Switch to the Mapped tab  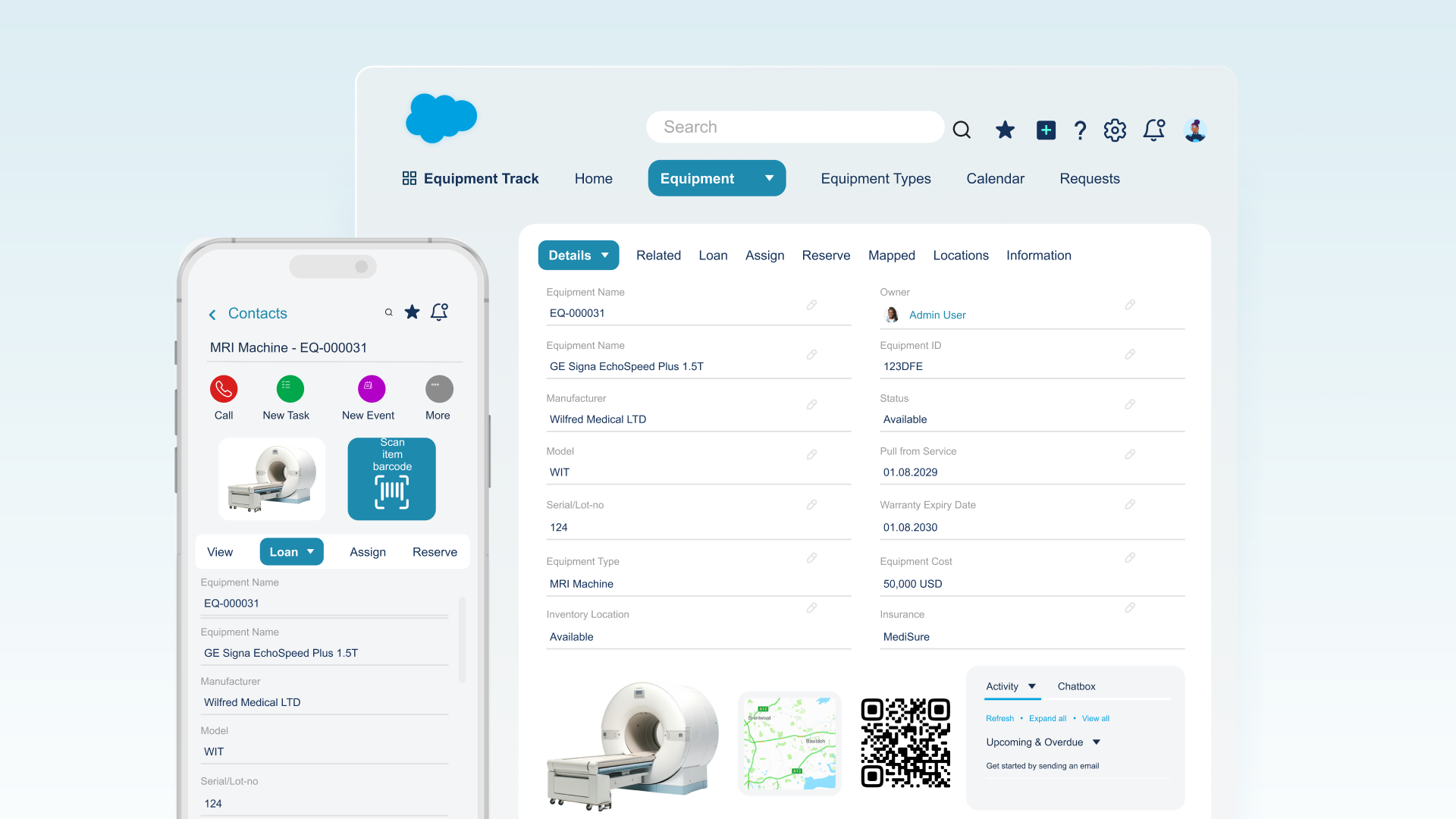(892, 256)
